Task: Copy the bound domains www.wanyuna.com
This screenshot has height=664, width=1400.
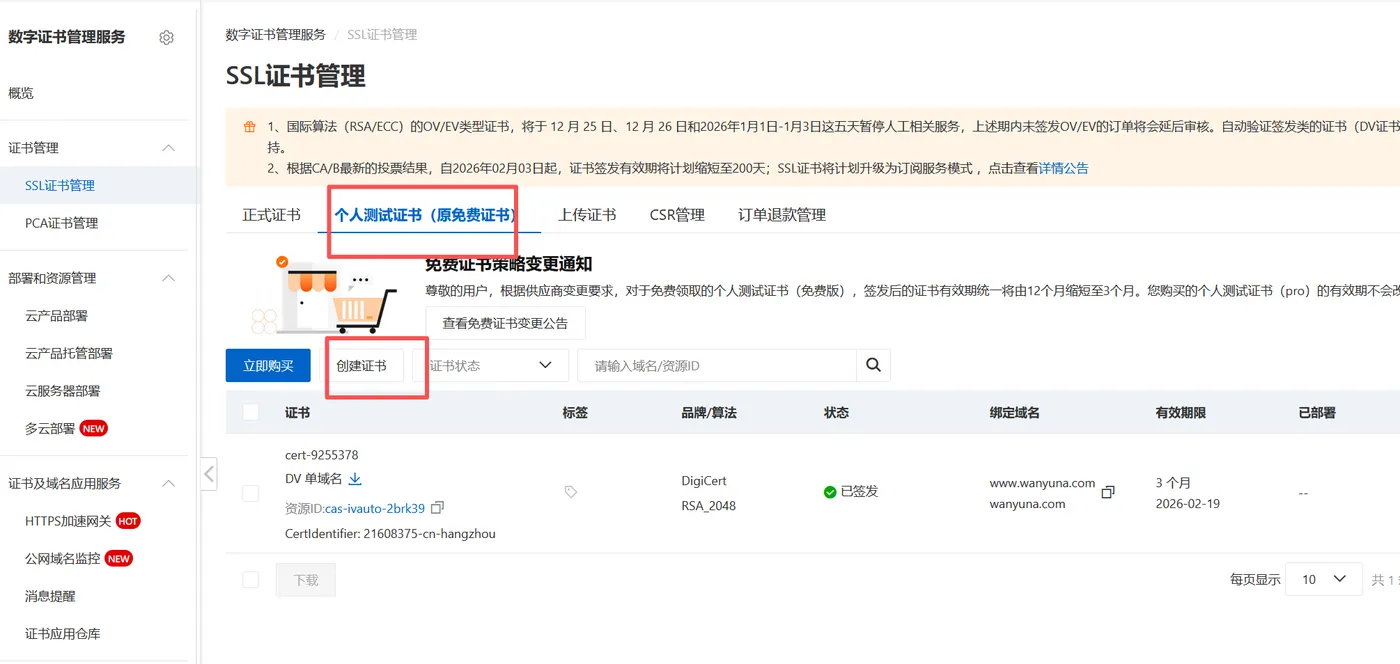Action: 1107,493
